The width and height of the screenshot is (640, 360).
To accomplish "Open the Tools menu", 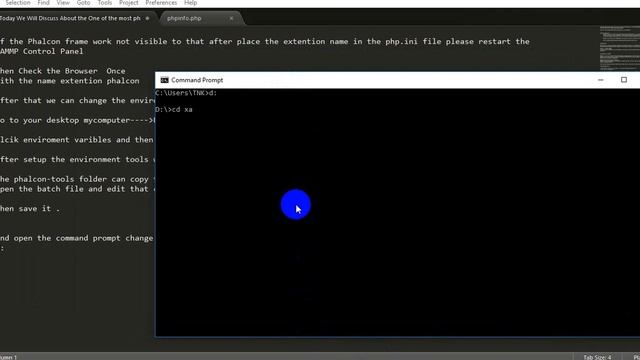I will click(104, 3).
